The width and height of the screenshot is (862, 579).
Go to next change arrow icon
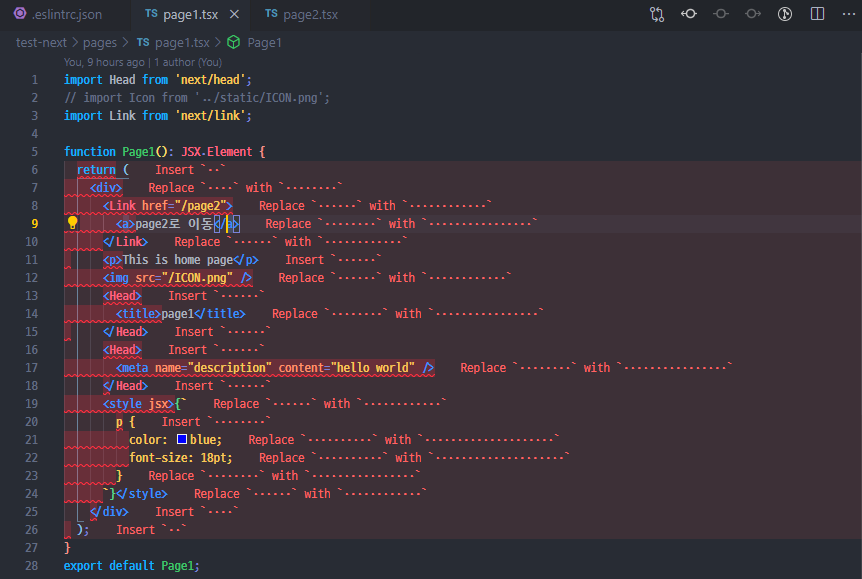point(753,14)
